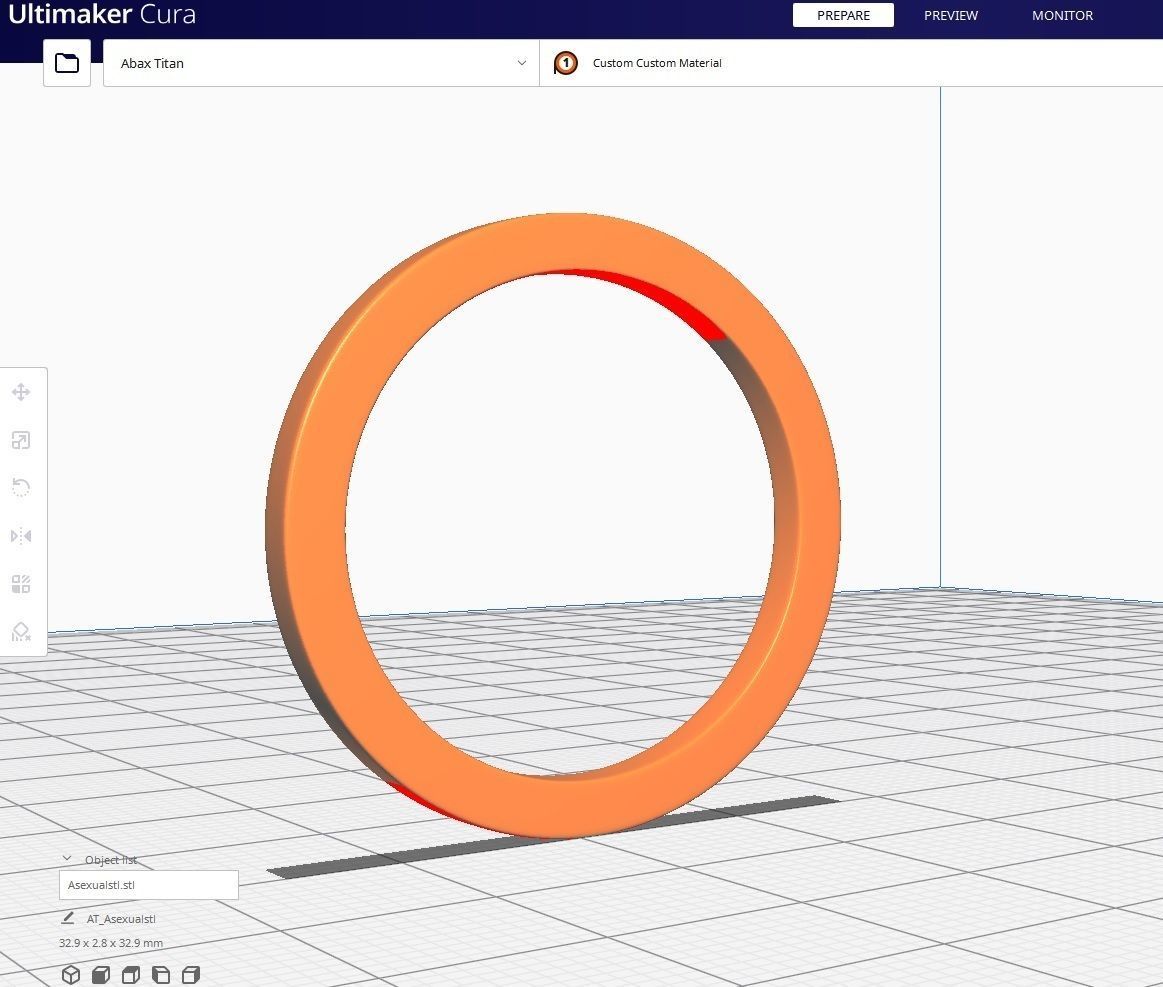1163x987 pixels.
Task: Click the AT_Asexualstl job name
Action: click(x=121, y=919)
